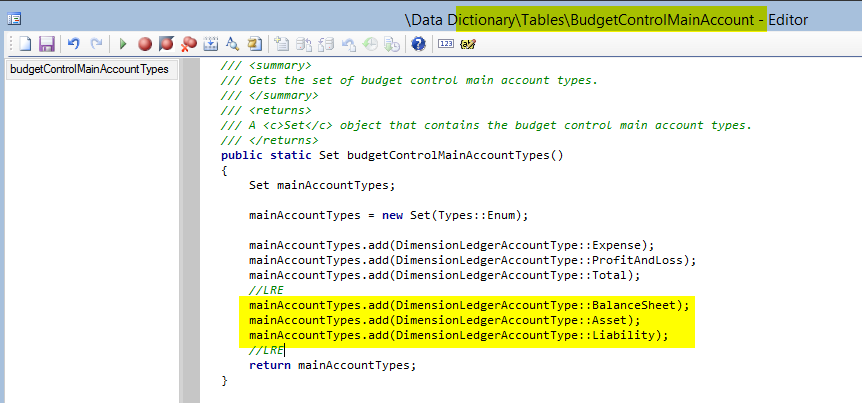Viewport: 862px width, 403px height.
Task: Select budgetControlMainAccountTypes in the method list
Action: click(x=89, y=70)
